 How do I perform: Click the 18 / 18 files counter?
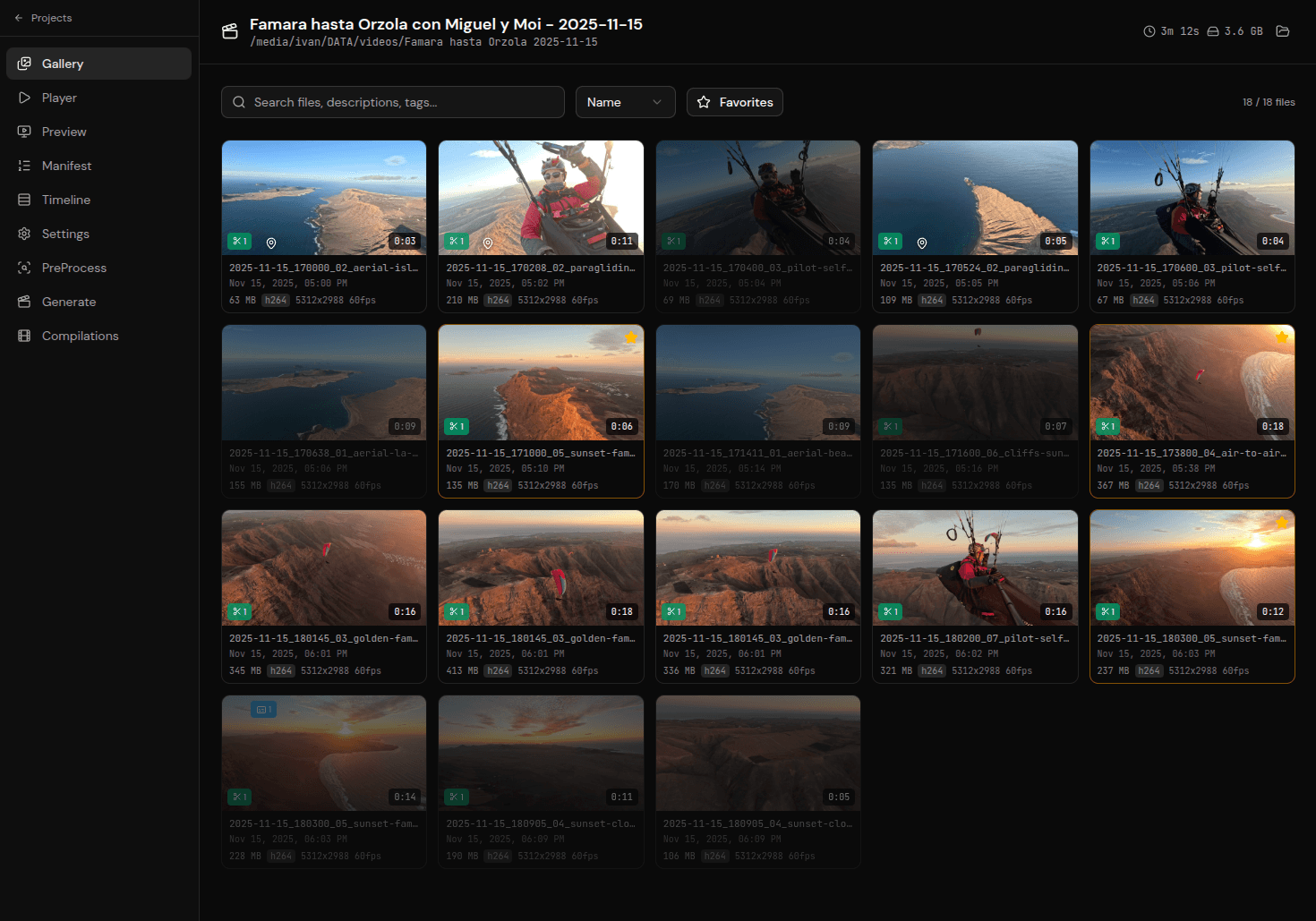[x=1269, y=102]
